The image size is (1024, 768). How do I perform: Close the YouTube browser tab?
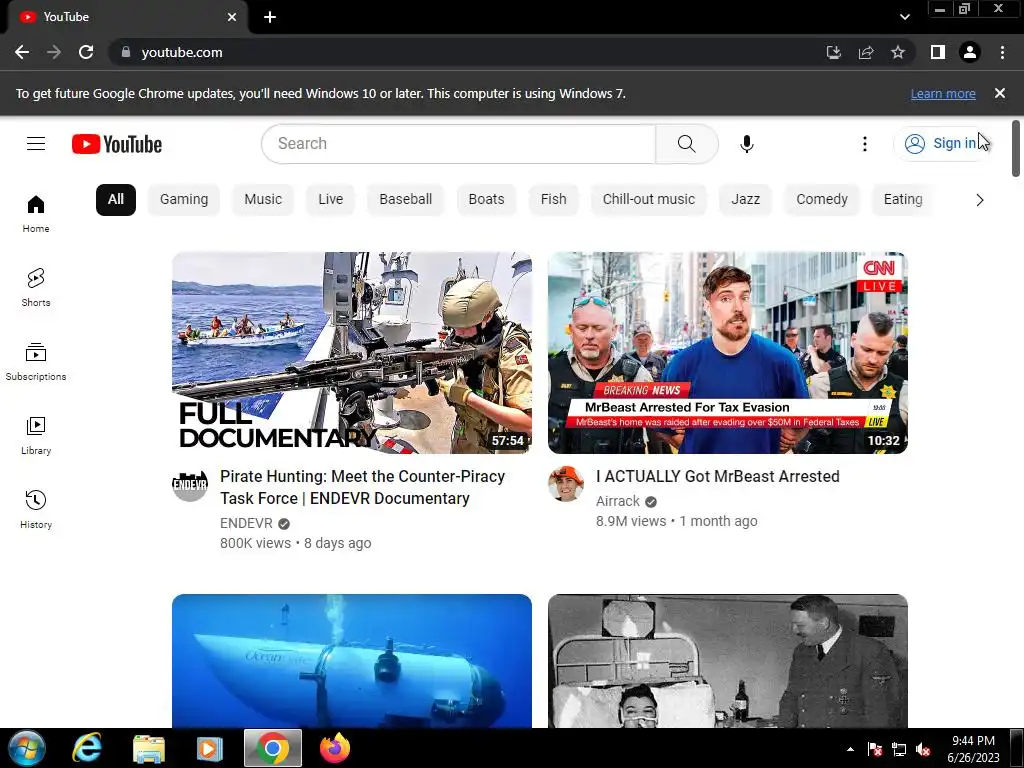232,17
